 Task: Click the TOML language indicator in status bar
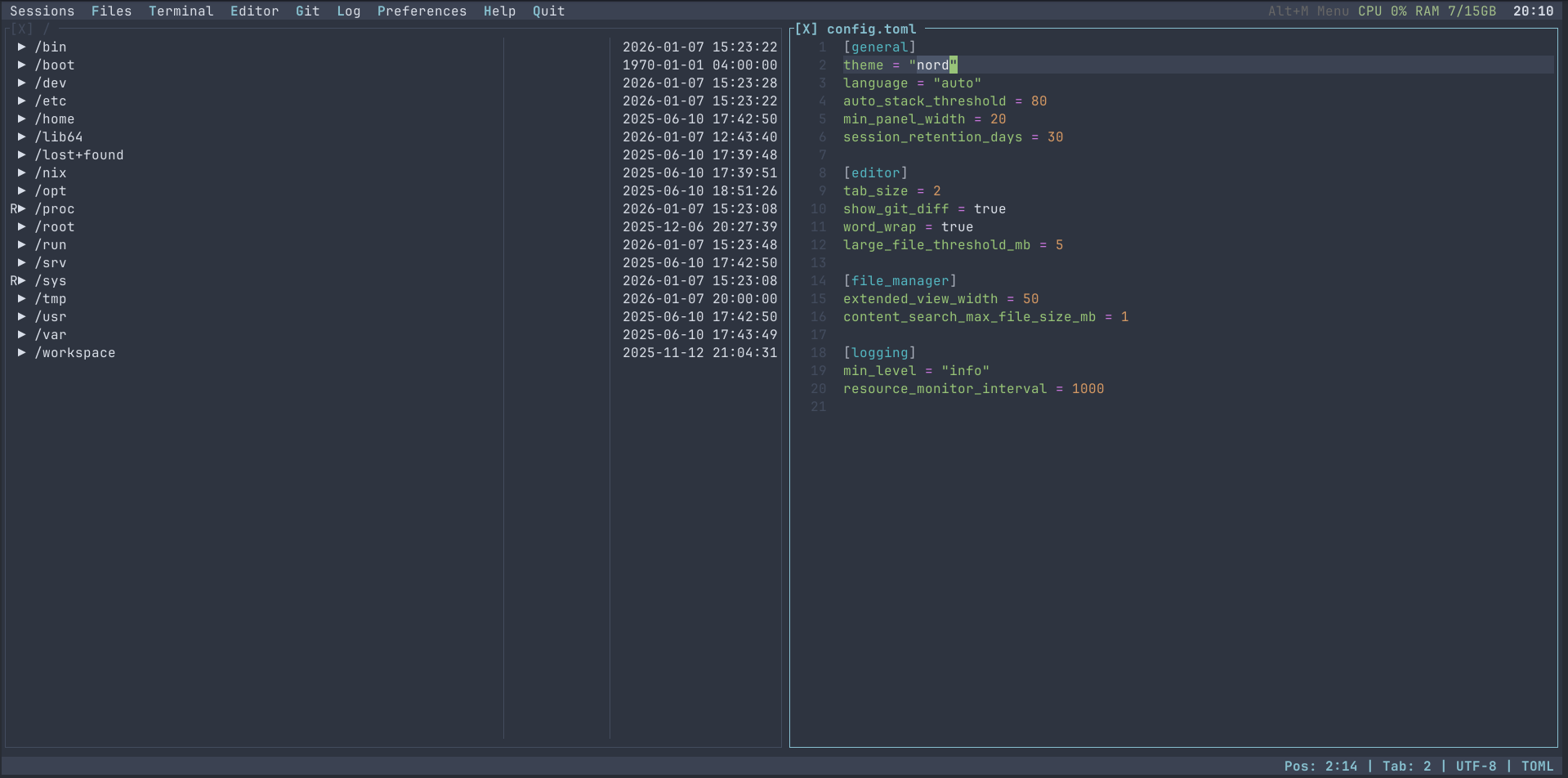pos(1536,767)
